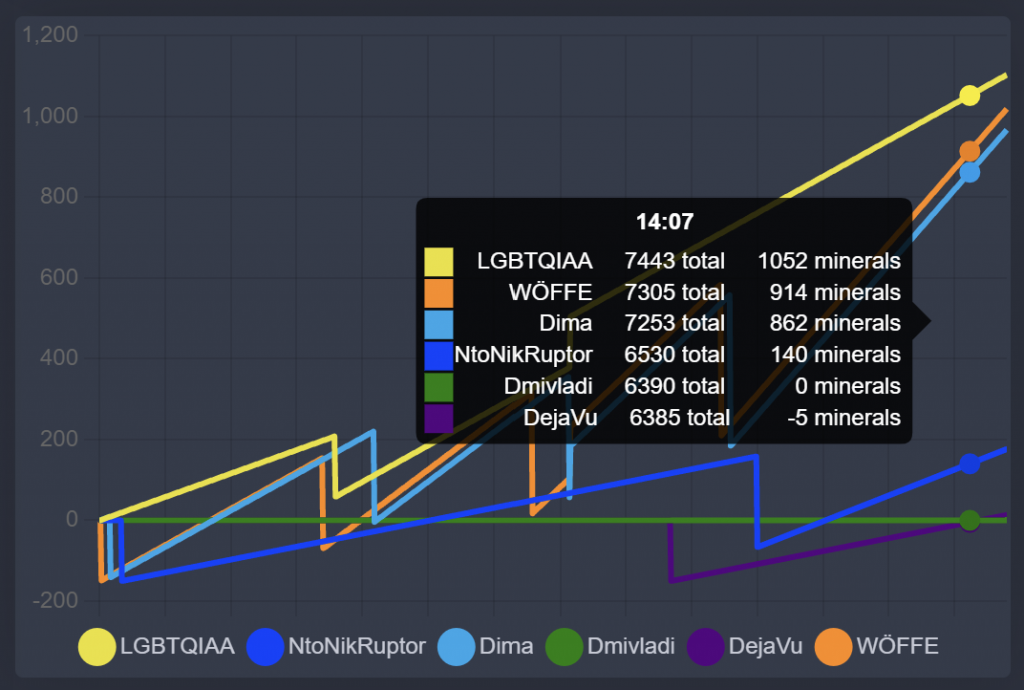Screen dimensions: 1024x690
Task: Click the orange swatch in the tooltip
Action: 438,292
